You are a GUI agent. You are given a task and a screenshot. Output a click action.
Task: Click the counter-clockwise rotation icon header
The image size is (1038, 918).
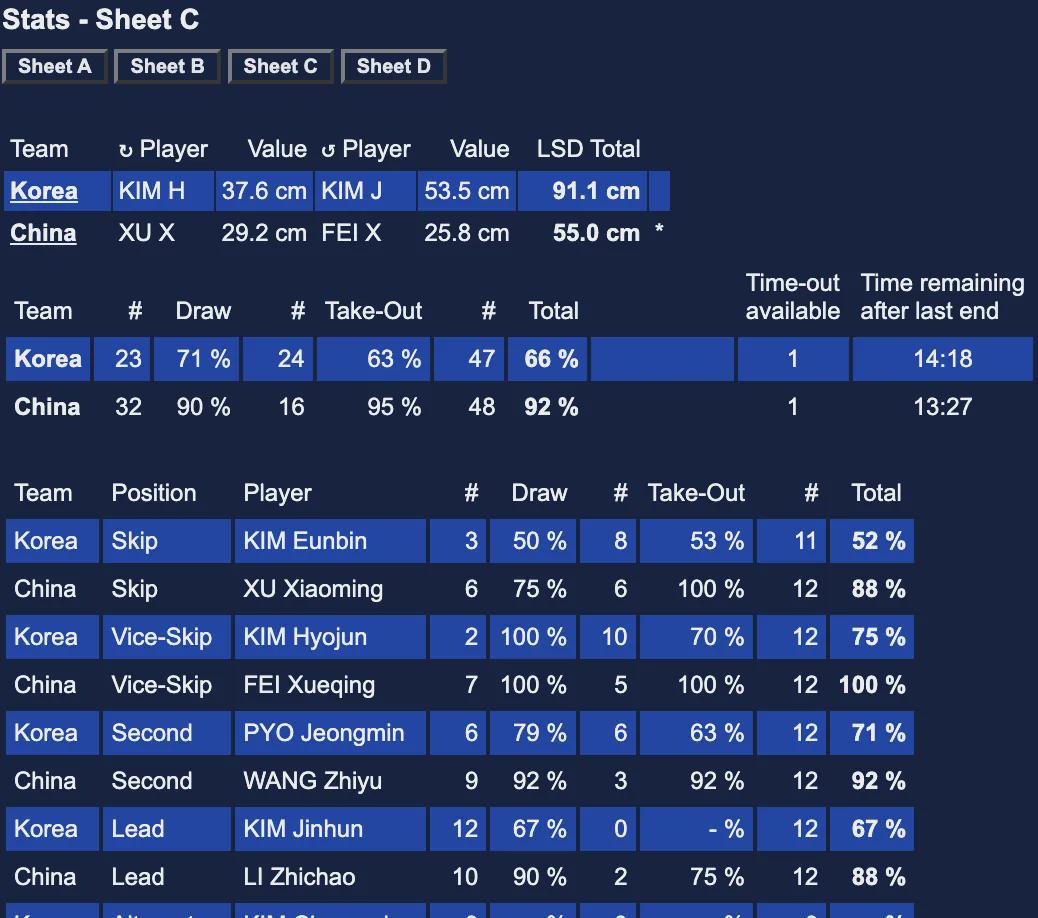pyautogui.click(x=328, y=150)
